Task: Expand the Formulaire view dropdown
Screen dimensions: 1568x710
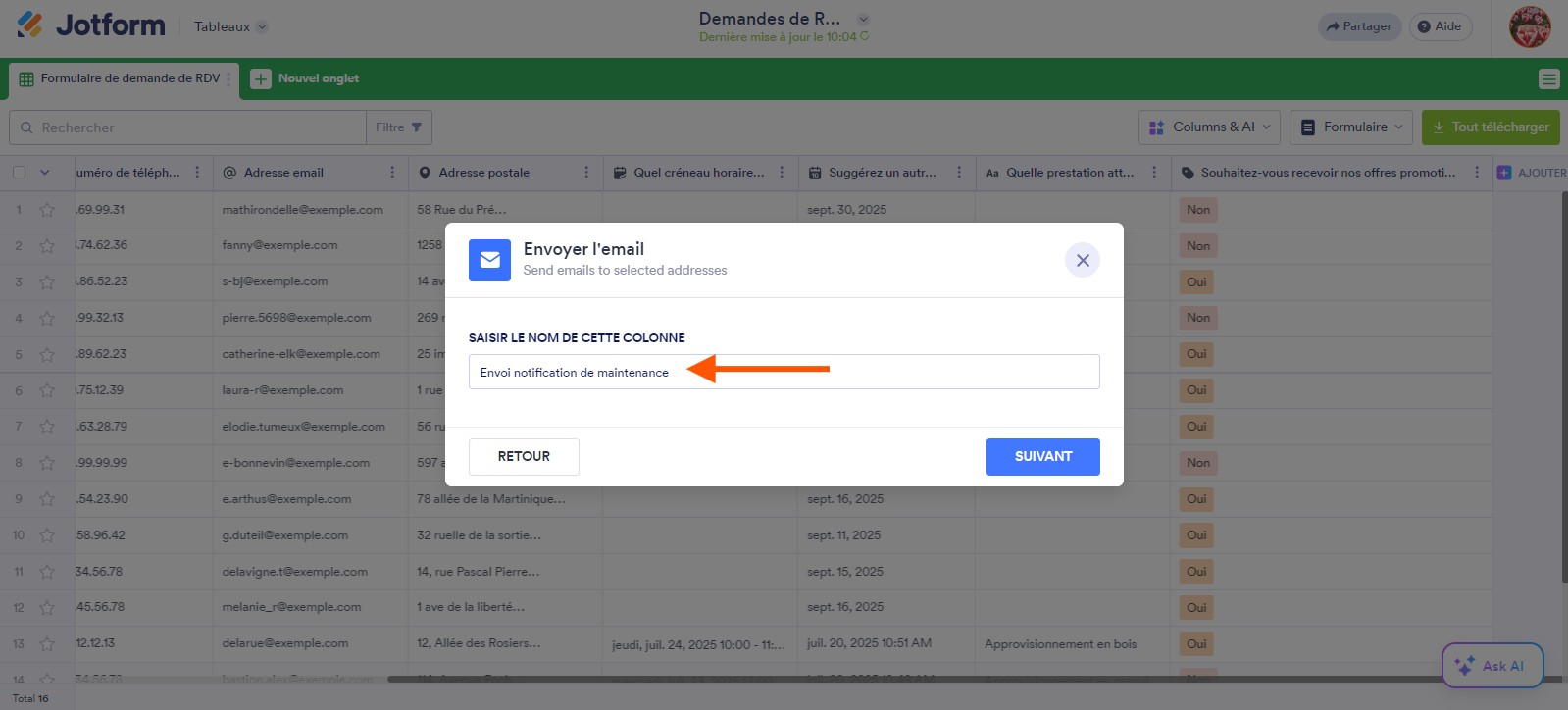Action: coord(1353,127)
